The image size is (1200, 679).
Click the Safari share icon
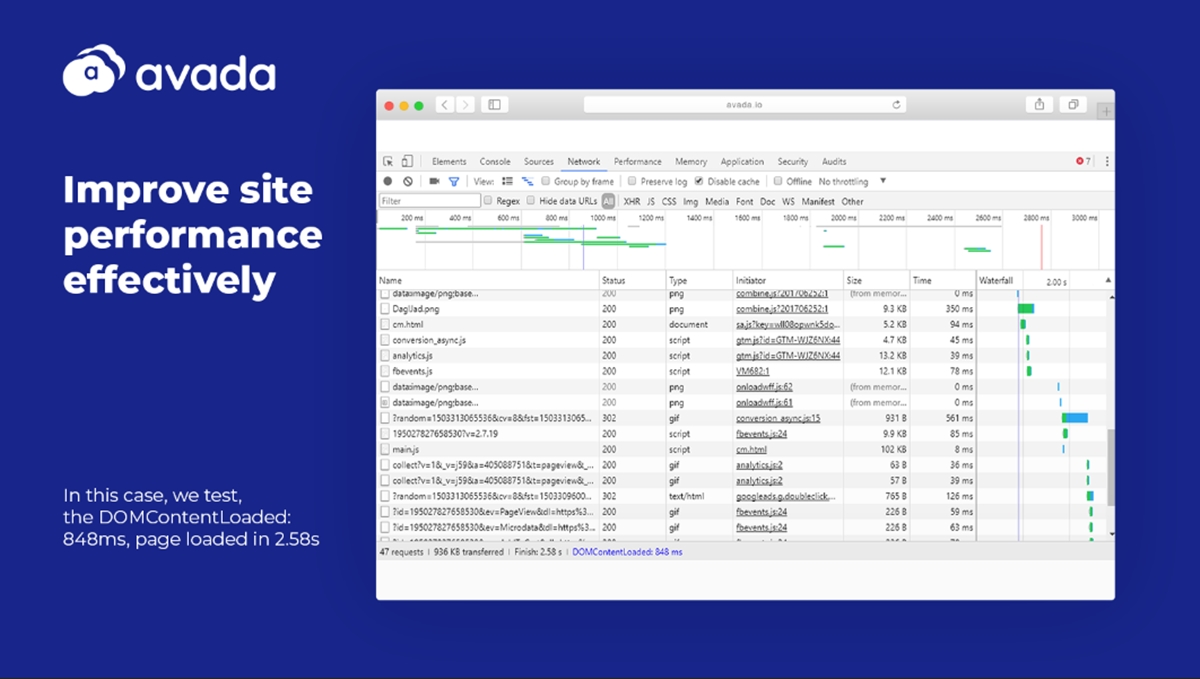click(x=1040, y=105)
